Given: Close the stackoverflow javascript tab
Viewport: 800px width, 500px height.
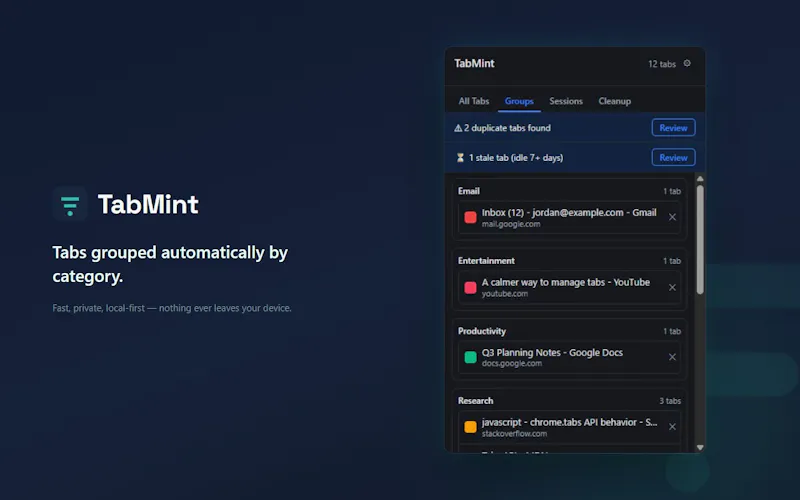Looking at the screenshot, I should pos(672,427).
